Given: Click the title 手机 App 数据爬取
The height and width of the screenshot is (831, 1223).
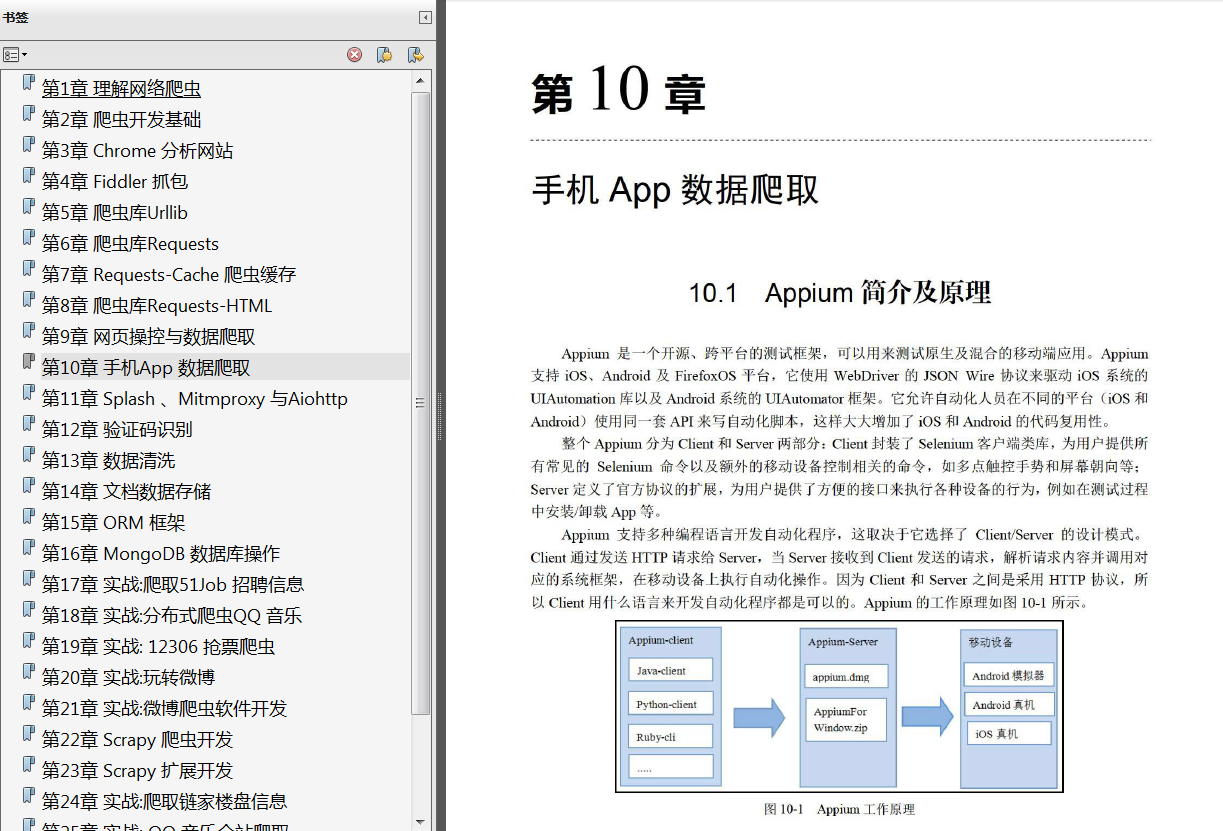Looking at the screenshot, I should click(675, 190).
